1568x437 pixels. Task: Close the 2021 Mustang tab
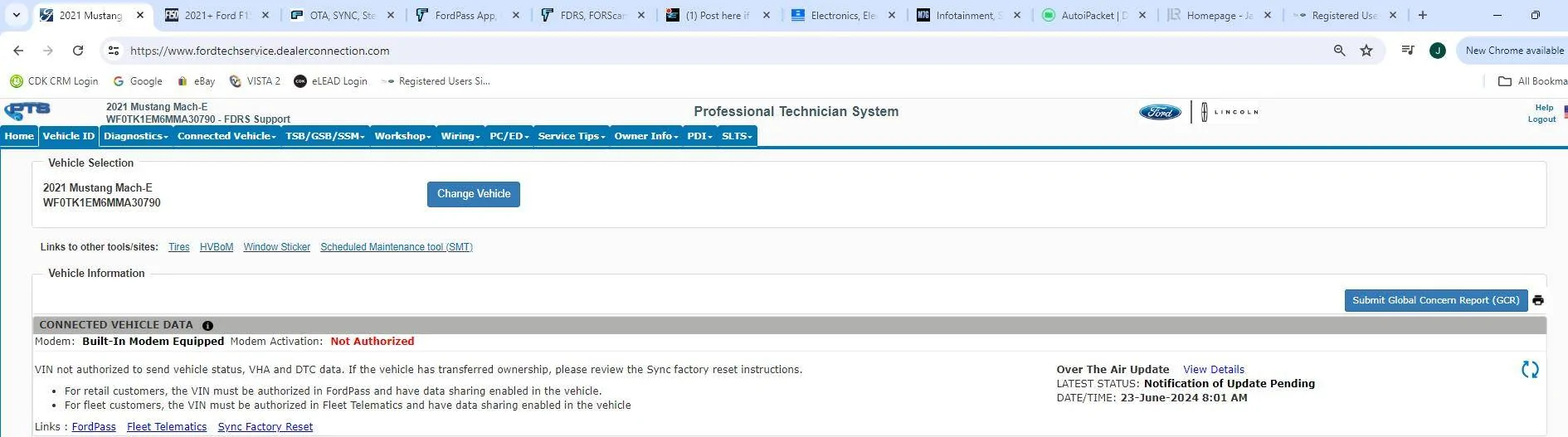tap(140, 15)
